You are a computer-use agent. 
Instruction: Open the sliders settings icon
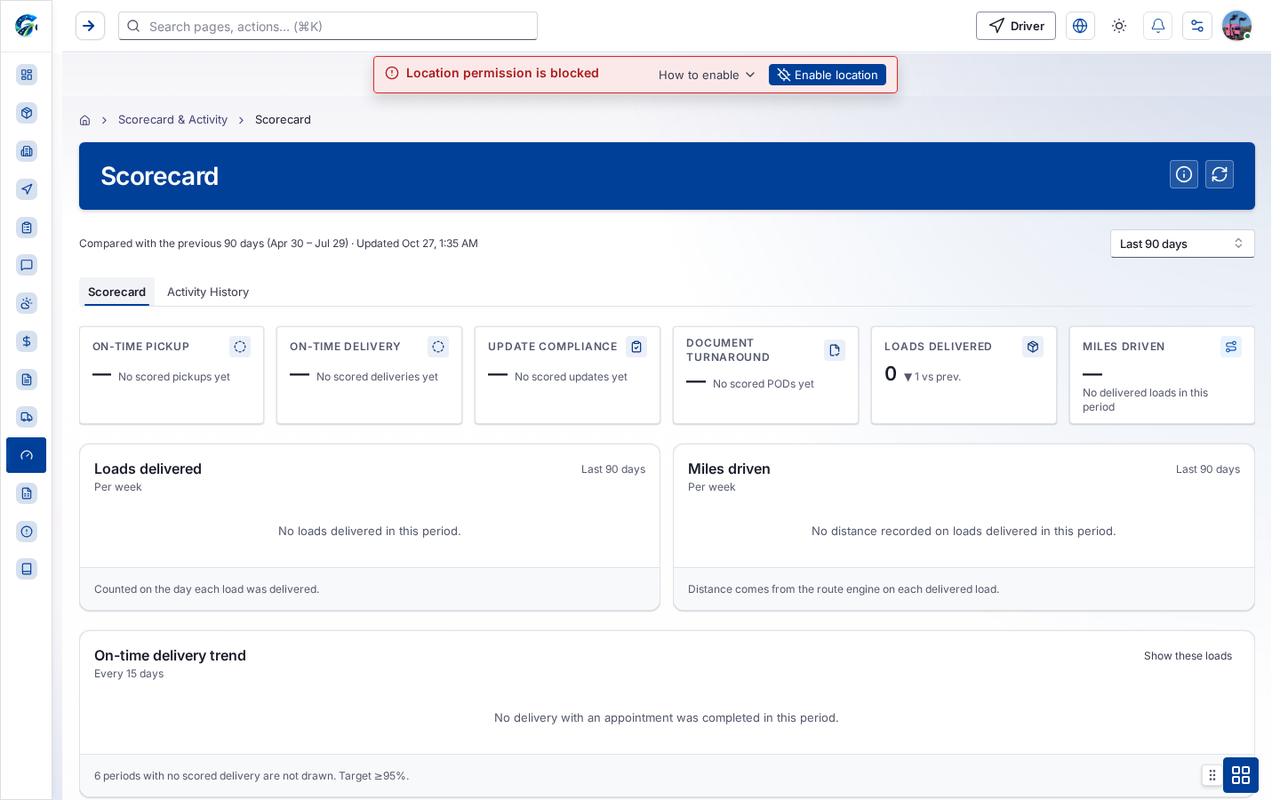(1197, 26)
